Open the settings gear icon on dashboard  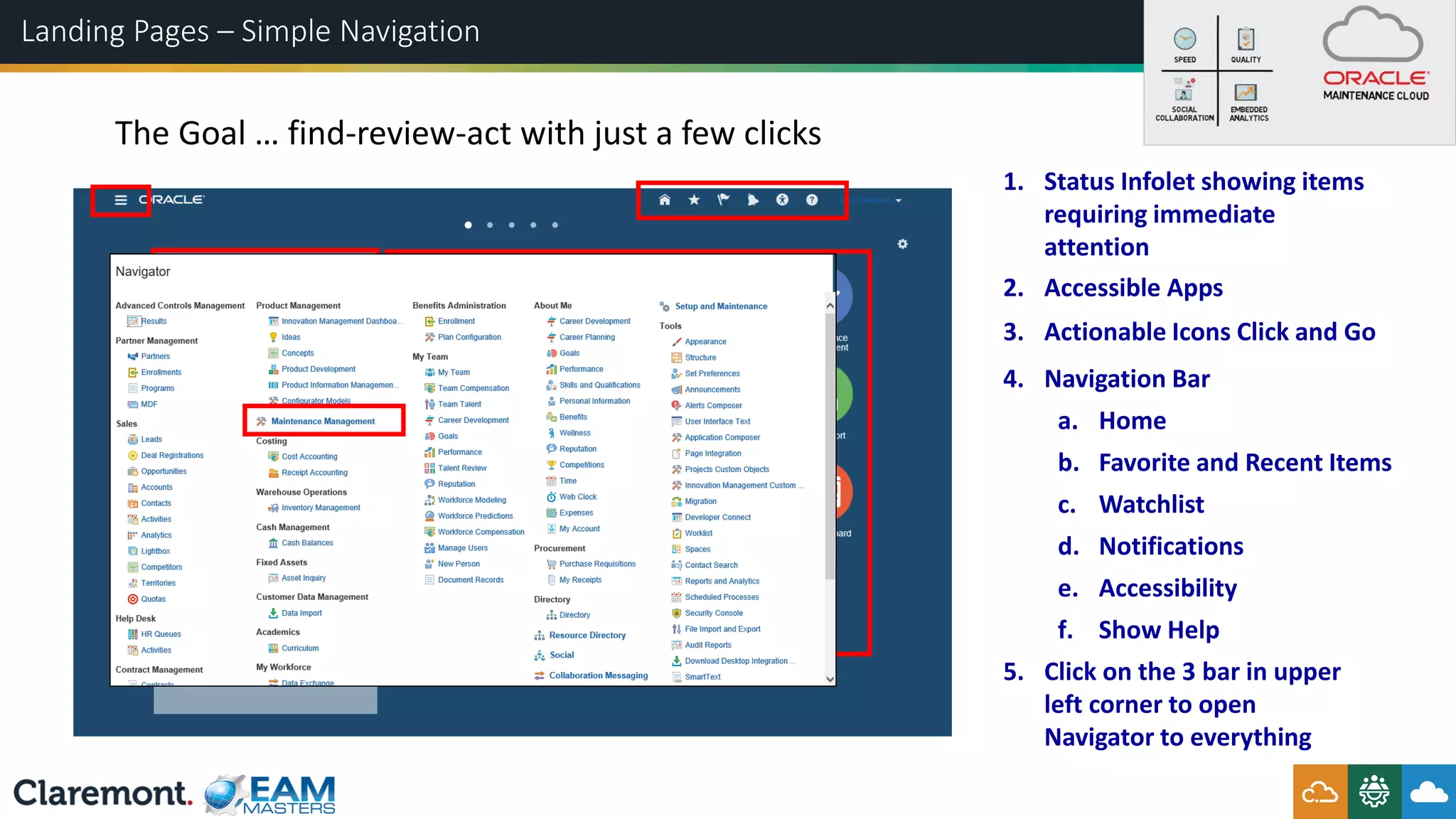point(902,244)
